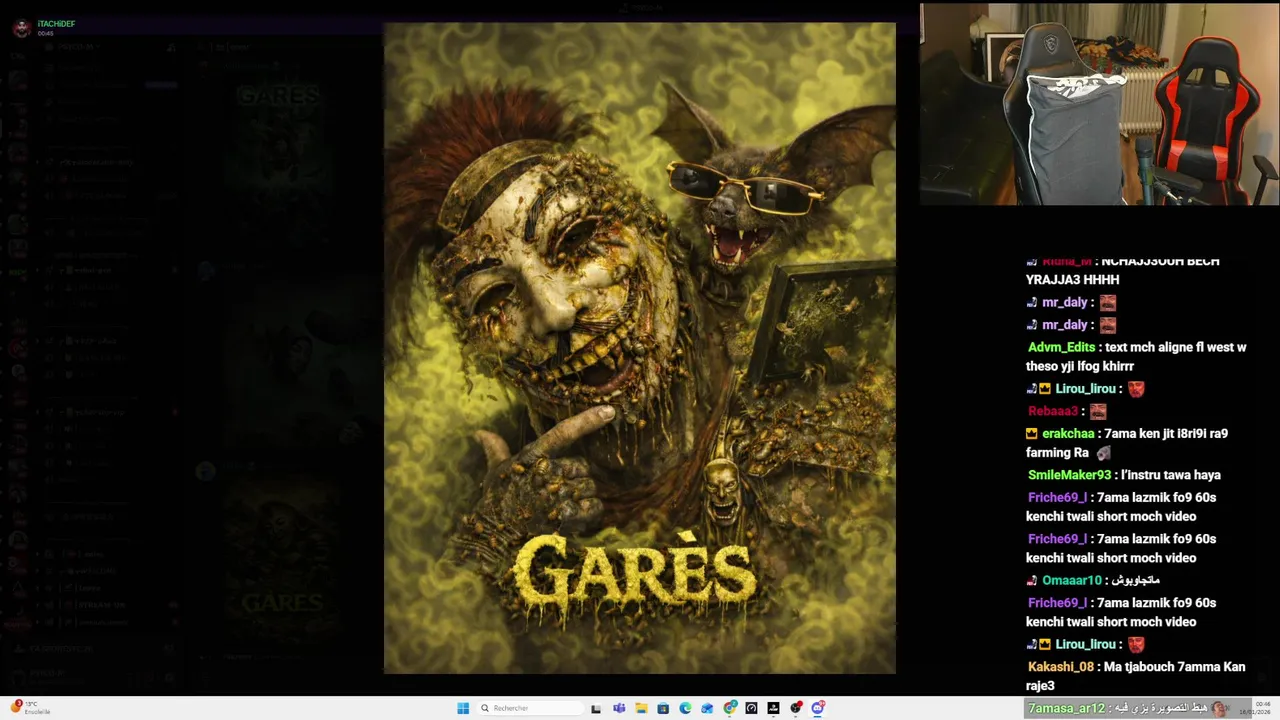1280x720 pixels.
Task: Open the weather widget showing 13°C
Action: (x=30, y=707)
